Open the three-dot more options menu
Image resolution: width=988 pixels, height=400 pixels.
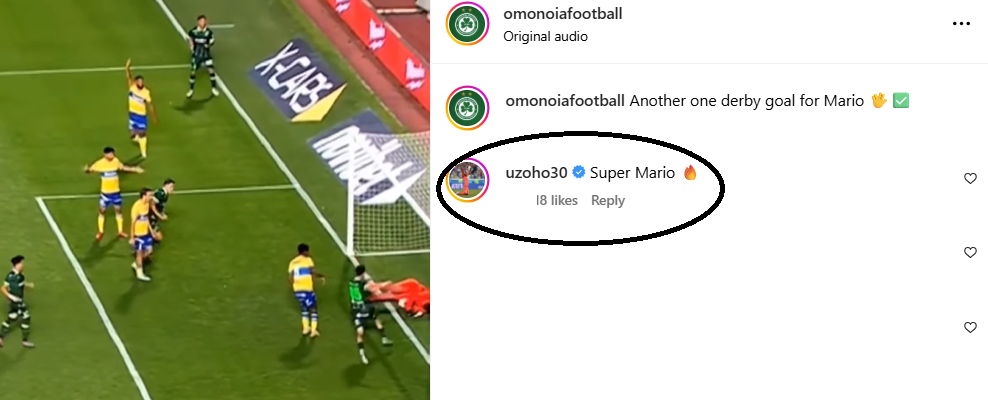(x=961, y=23)
